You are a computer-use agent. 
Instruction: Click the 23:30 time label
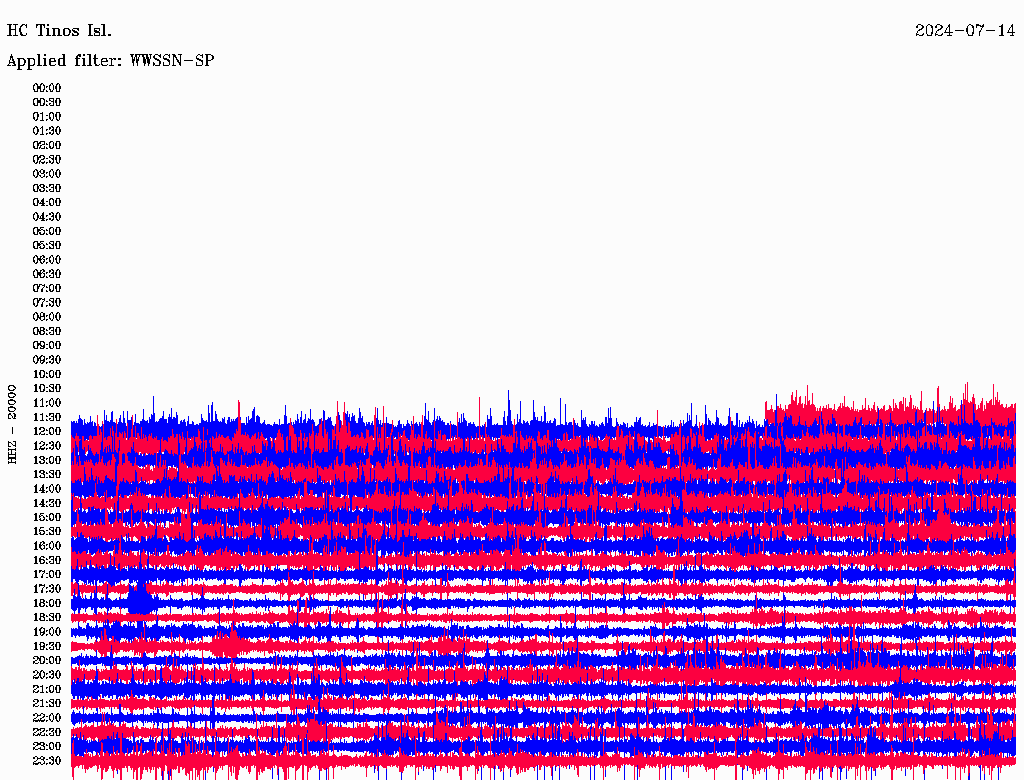coord(47,761)
